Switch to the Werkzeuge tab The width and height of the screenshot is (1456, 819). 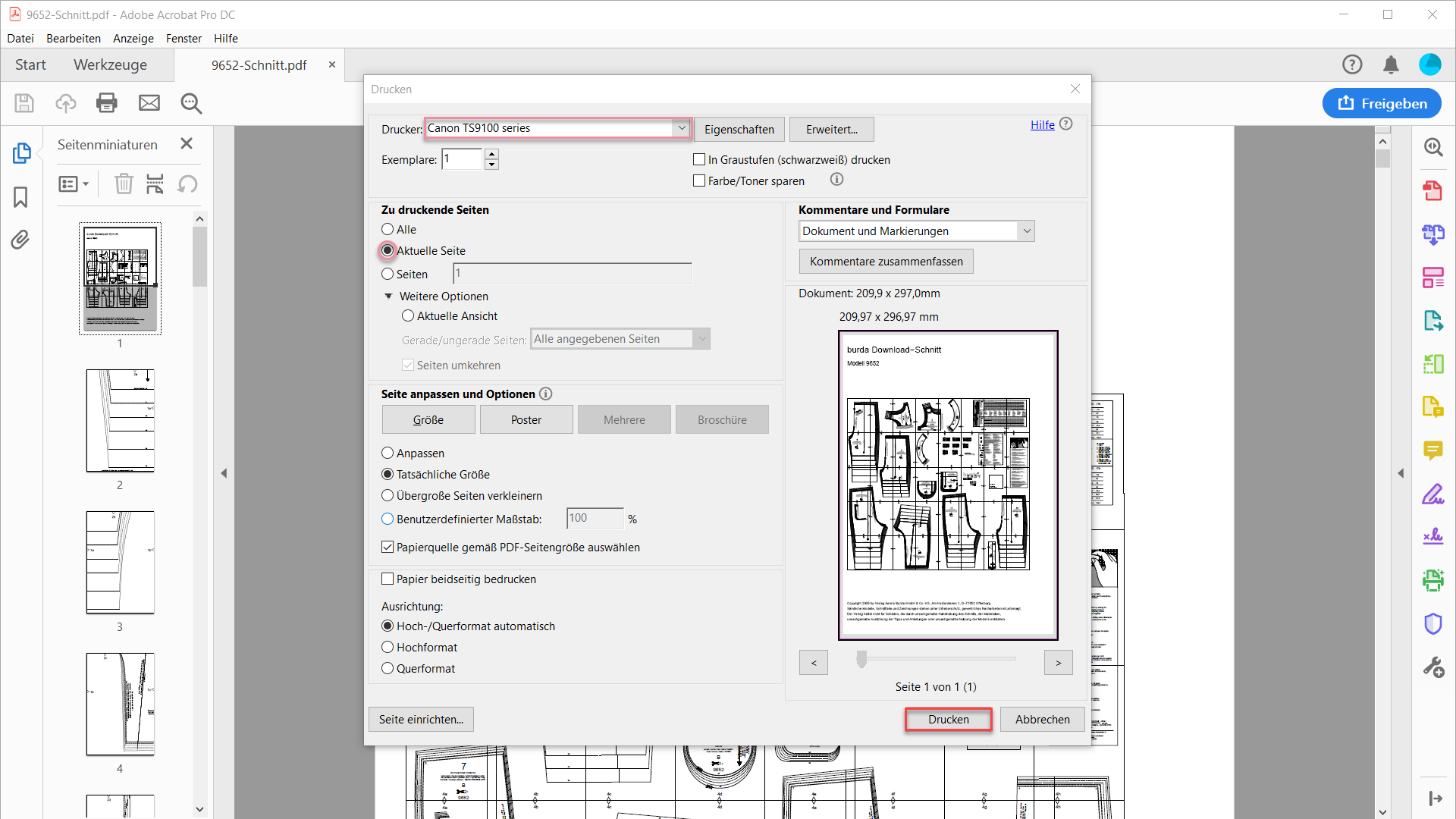110,65
